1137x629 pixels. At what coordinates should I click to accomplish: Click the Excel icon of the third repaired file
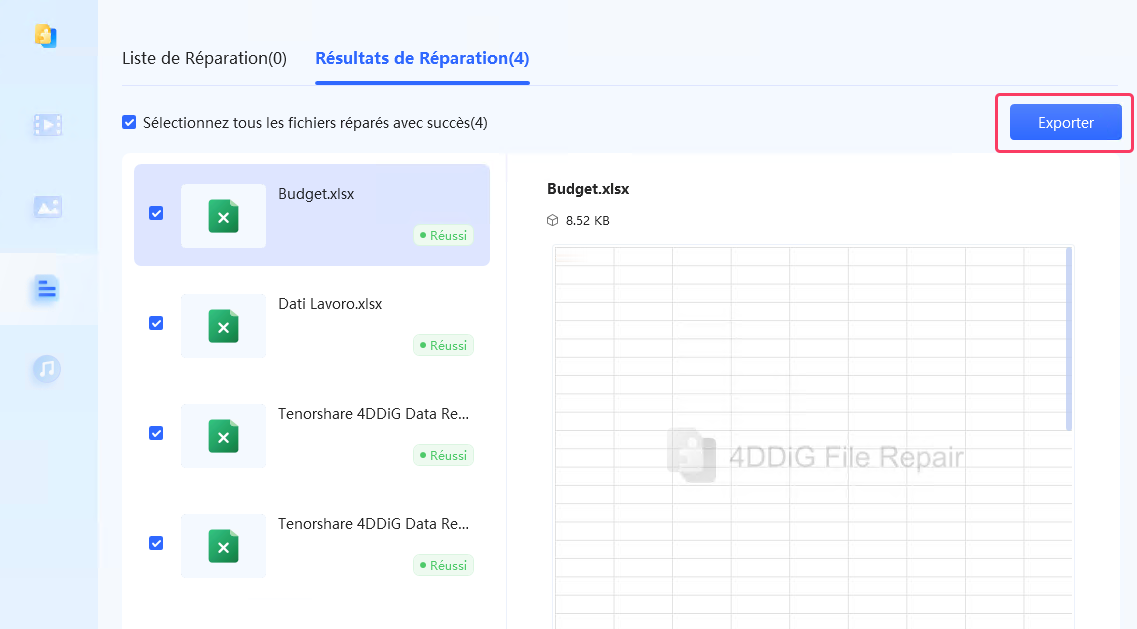point(223,436)
